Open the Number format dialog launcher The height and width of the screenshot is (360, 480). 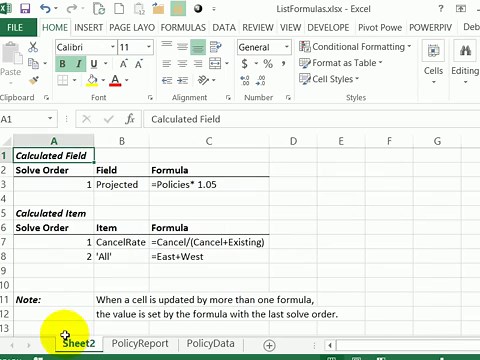point(288,98)
